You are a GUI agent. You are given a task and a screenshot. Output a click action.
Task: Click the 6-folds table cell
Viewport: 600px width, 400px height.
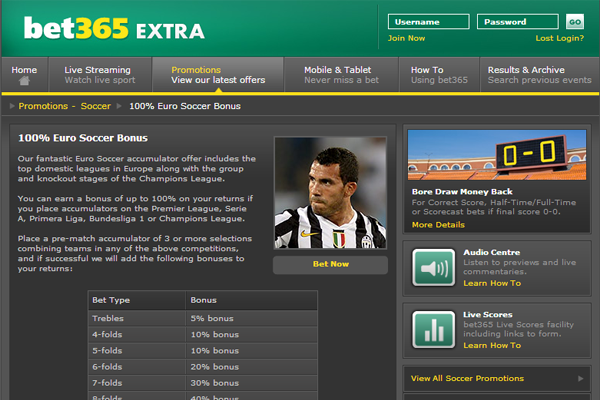click(x=137, y=367)
